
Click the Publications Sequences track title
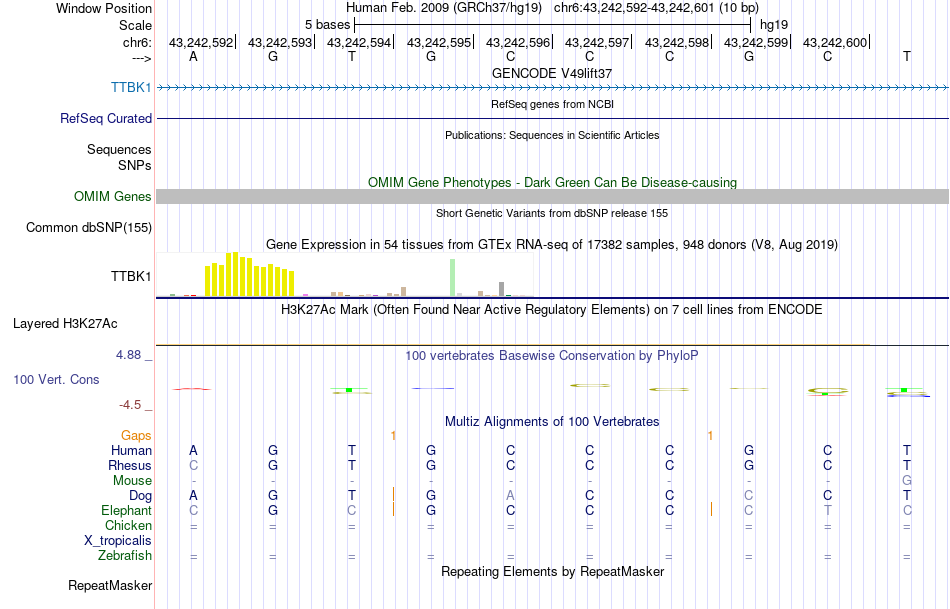click(x=552, y=135)
